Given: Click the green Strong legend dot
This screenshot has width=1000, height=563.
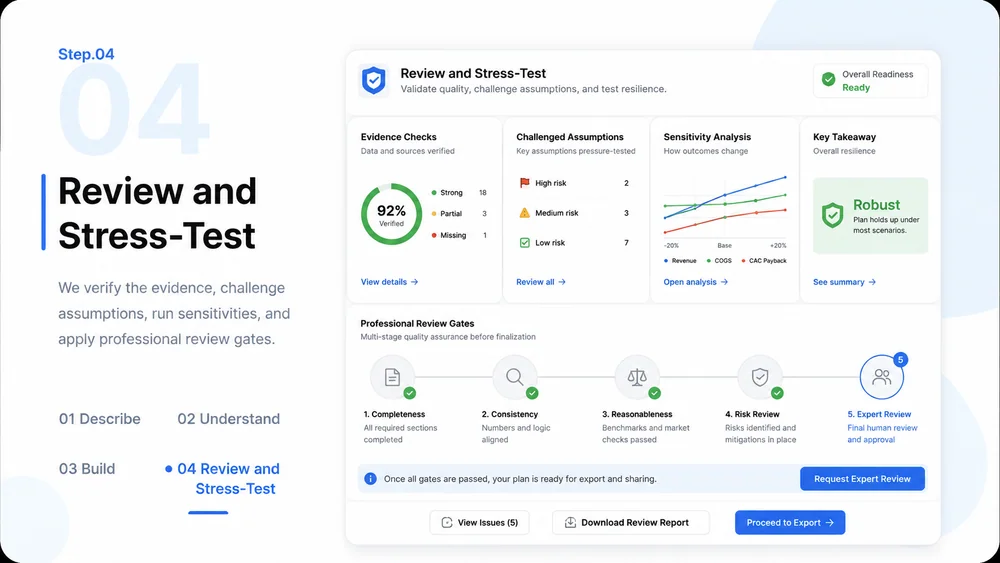Looking at the screenshot, I should [x=434, y=193].
